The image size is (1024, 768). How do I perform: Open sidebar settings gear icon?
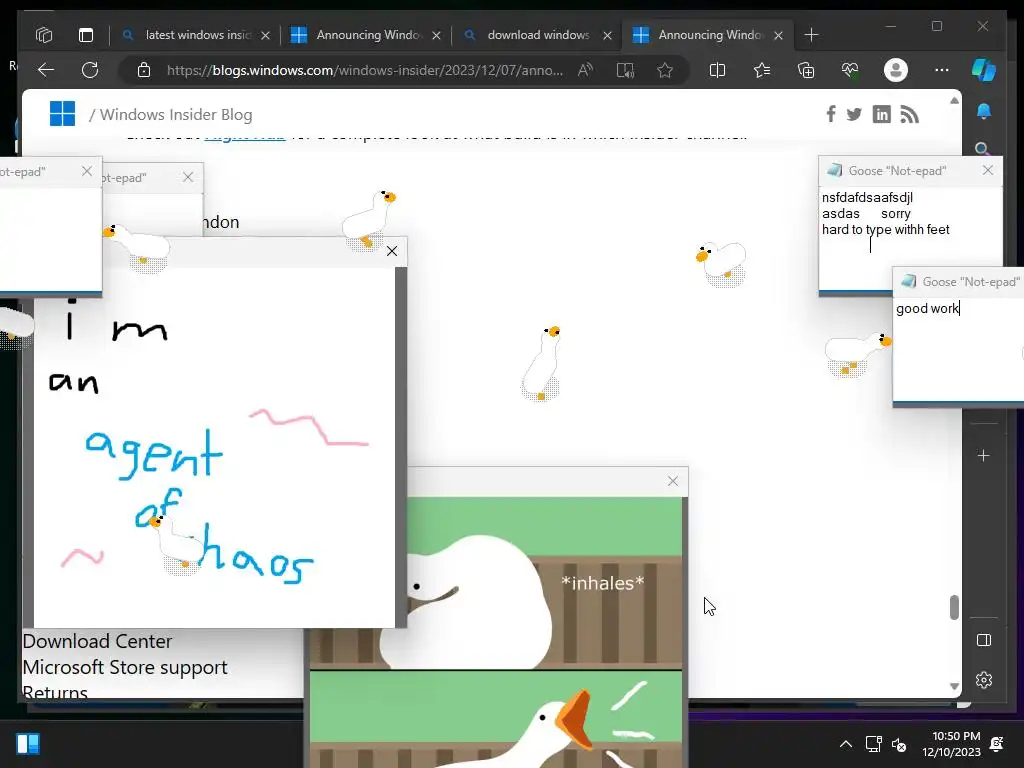pyautogui.click(x=984, y=680)
